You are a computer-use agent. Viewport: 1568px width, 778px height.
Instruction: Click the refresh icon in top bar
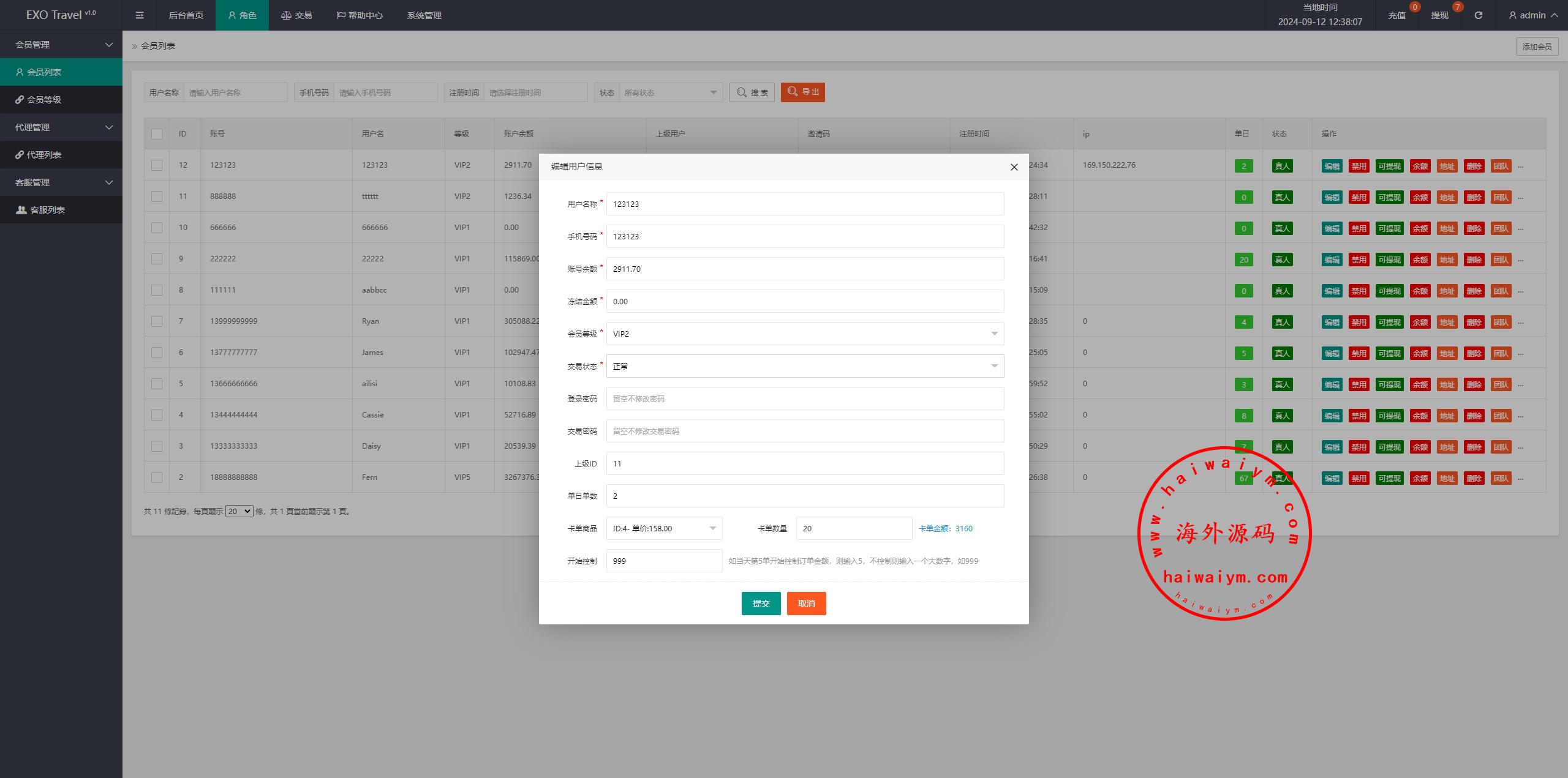click(1478, 15)
